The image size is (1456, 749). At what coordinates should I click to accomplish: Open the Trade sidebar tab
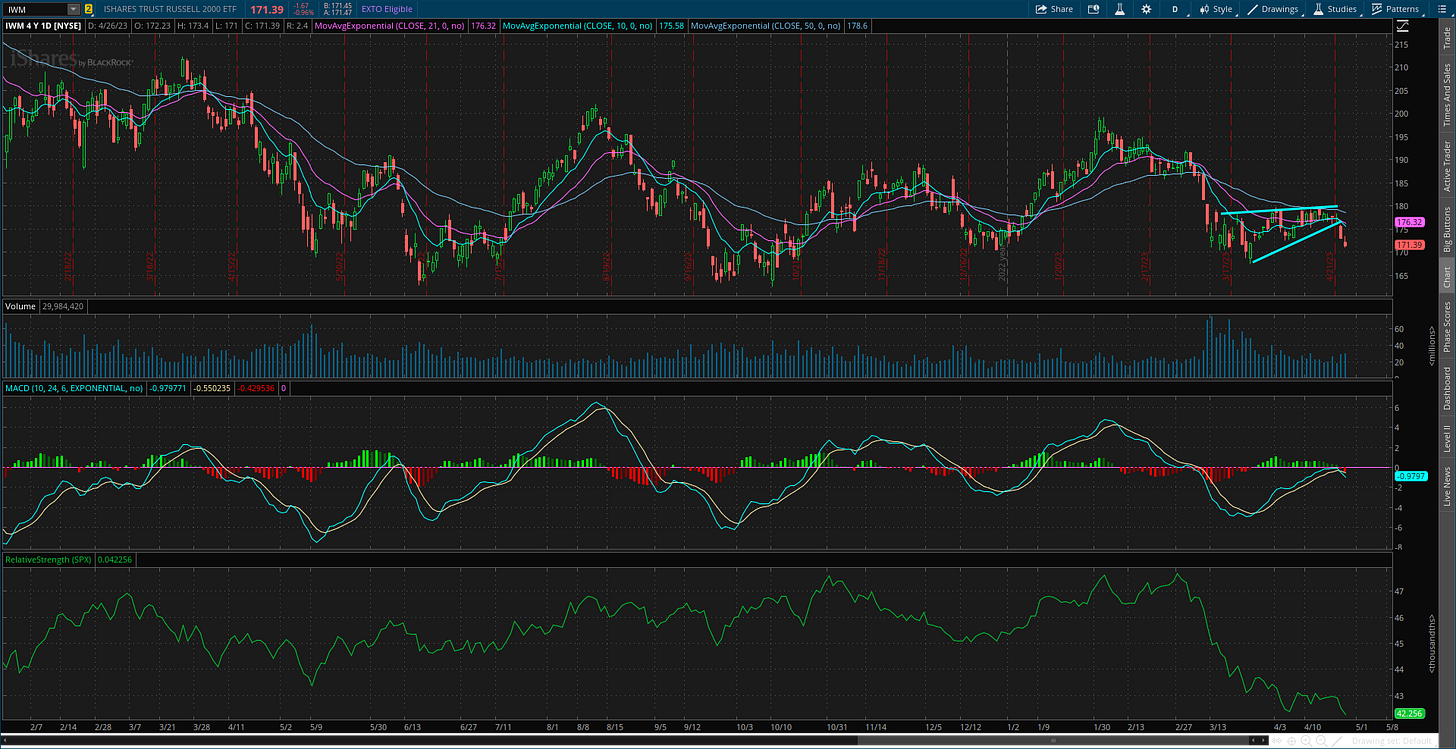(x=1447, y=38)
